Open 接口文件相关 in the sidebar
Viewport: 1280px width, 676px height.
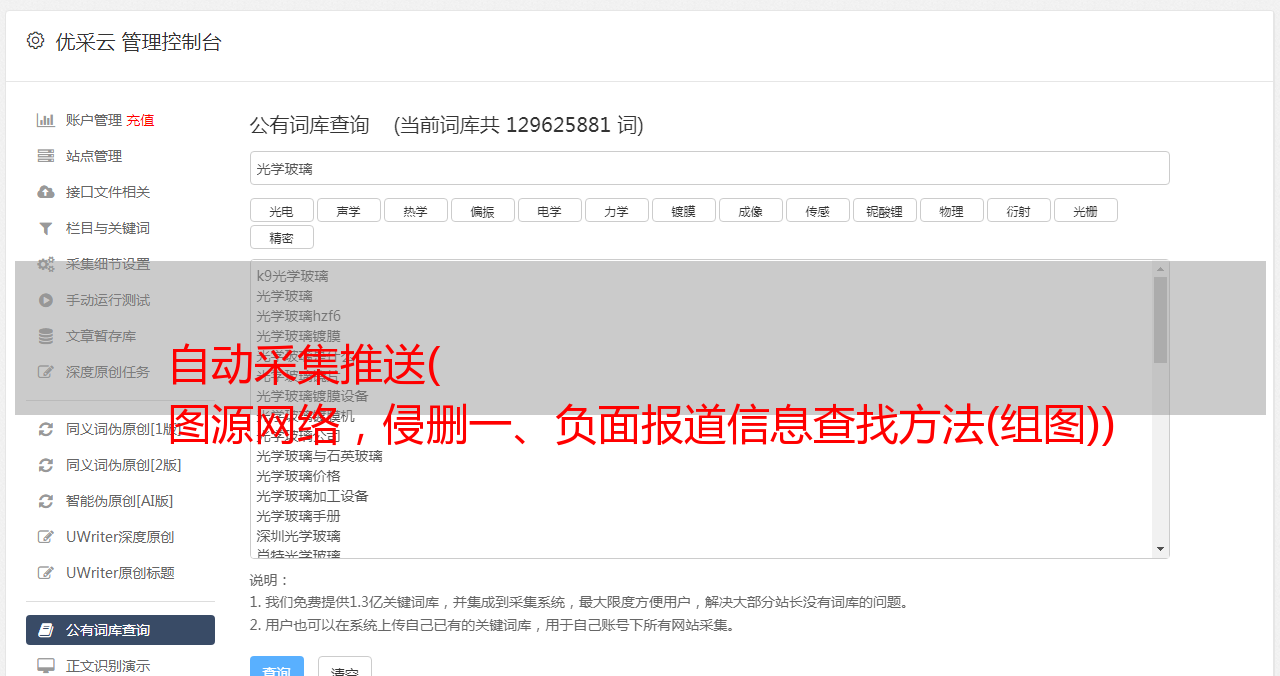[x=108, y=192]
